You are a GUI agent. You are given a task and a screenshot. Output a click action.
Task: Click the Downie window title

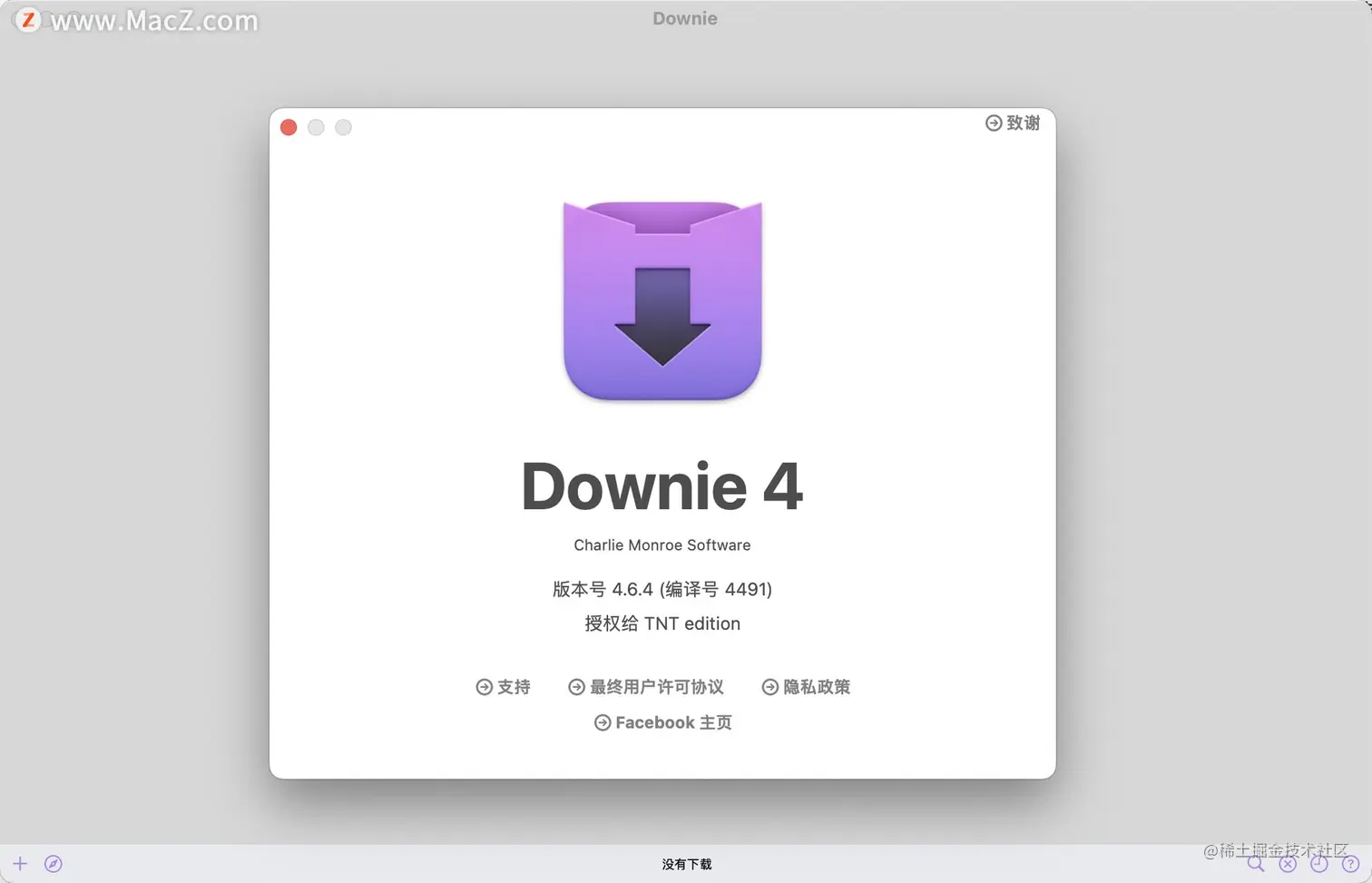tap(685, 18)
